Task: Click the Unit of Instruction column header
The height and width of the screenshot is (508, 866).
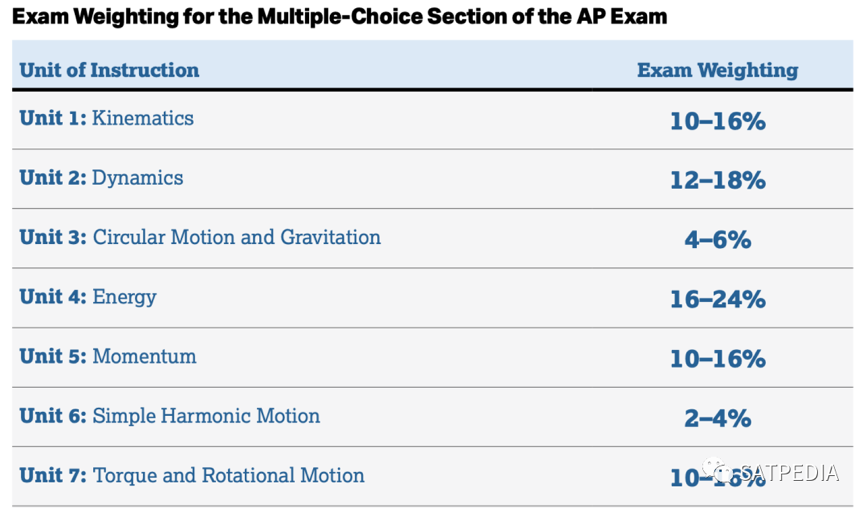Action: pos(109,70)
